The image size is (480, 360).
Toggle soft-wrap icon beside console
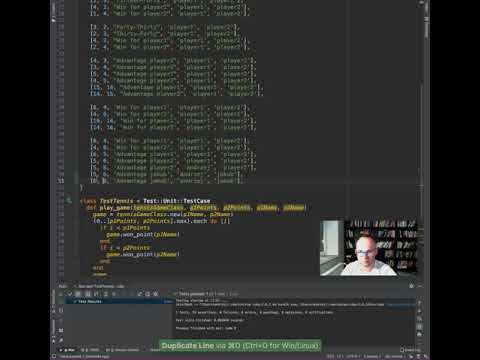[420, 319]
